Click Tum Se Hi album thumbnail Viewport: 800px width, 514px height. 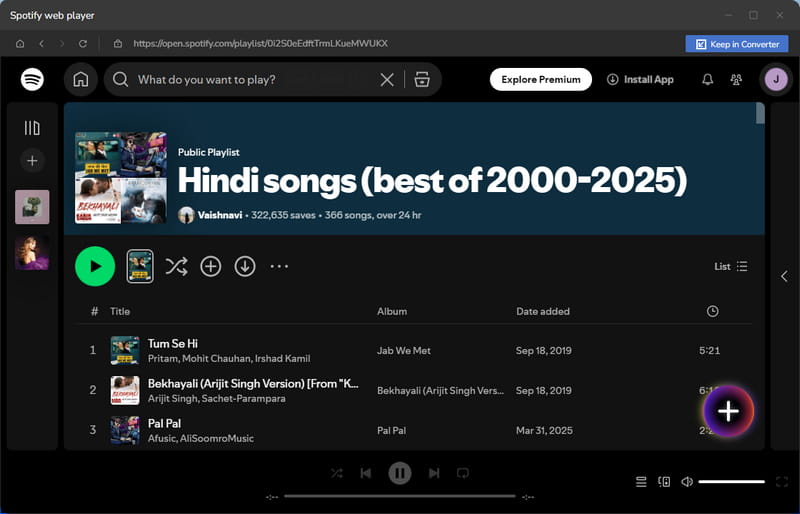click(125, 350)
